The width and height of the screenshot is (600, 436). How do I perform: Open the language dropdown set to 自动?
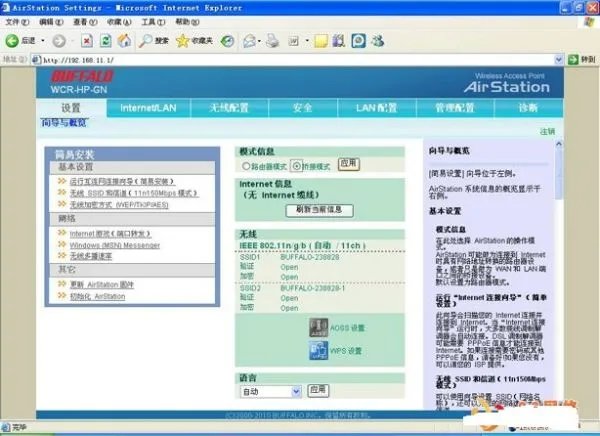271,391
